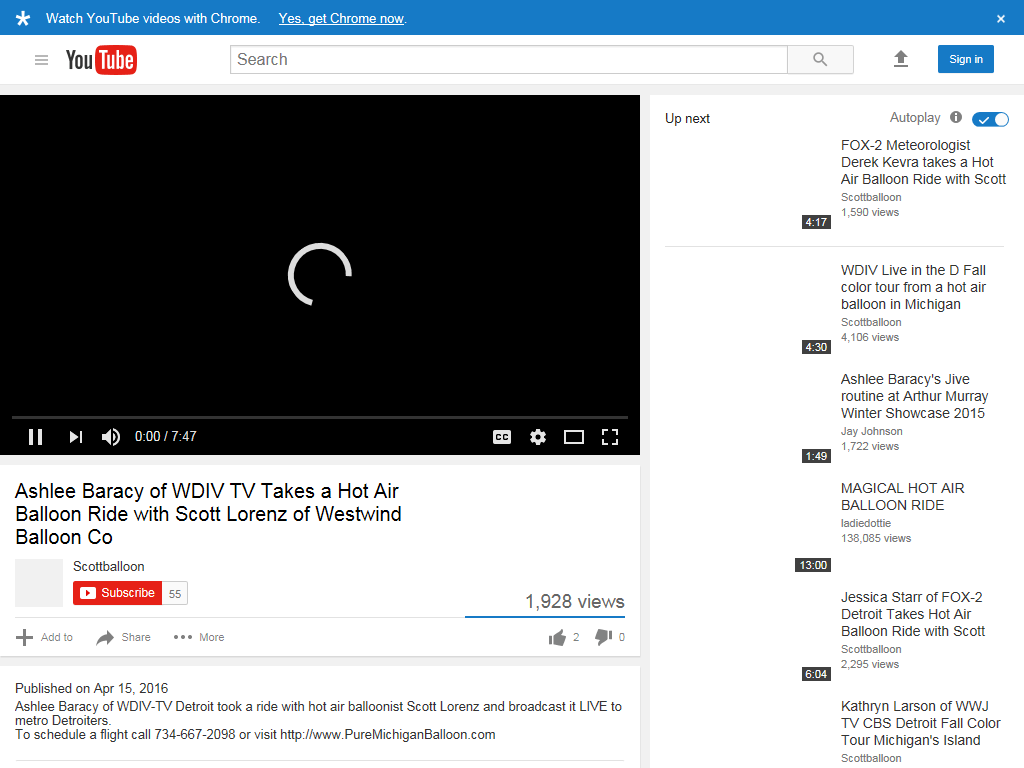Open the WDIV Live in the D video
Viewport: 1024px width, 768px height.
(913, 287)
